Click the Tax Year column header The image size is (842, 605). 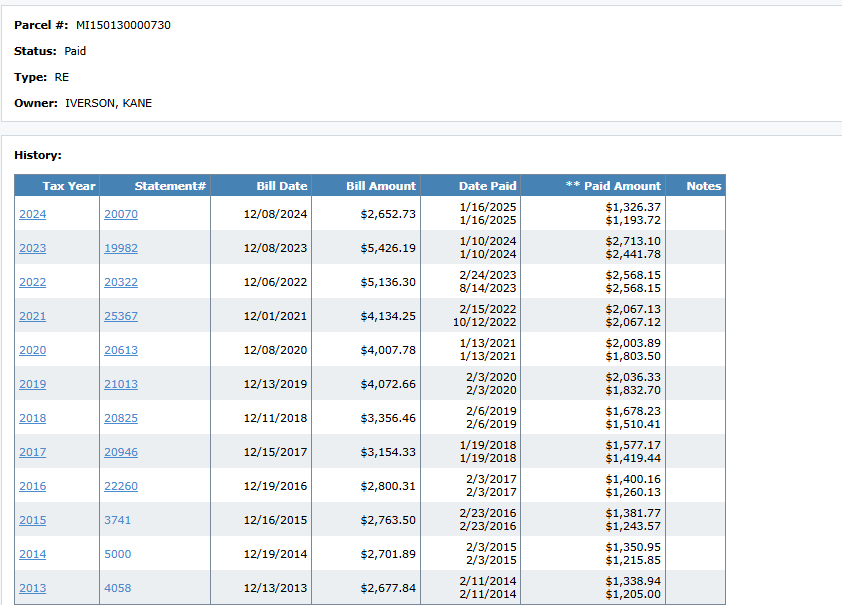pos(68,186)
